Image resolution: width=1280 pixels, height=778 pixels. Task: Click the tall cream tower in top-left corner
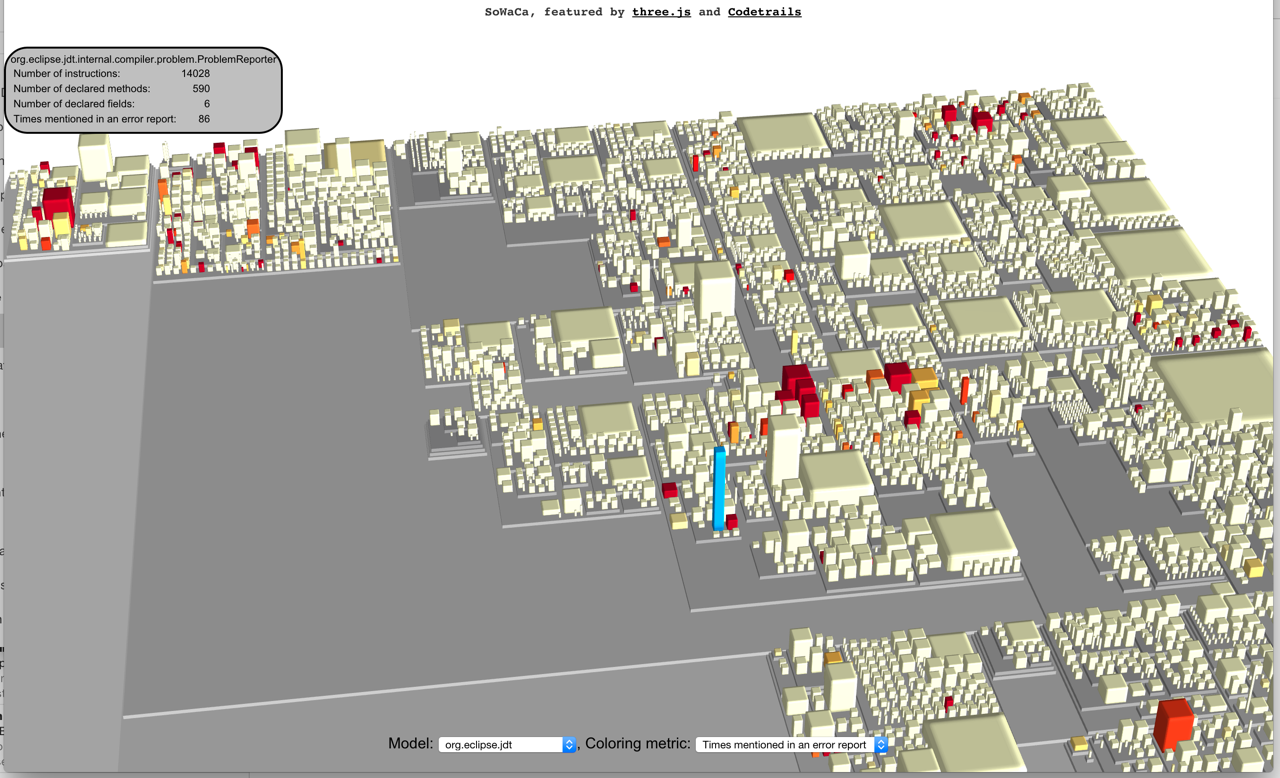pyautogui.click(x=95, y=157)
